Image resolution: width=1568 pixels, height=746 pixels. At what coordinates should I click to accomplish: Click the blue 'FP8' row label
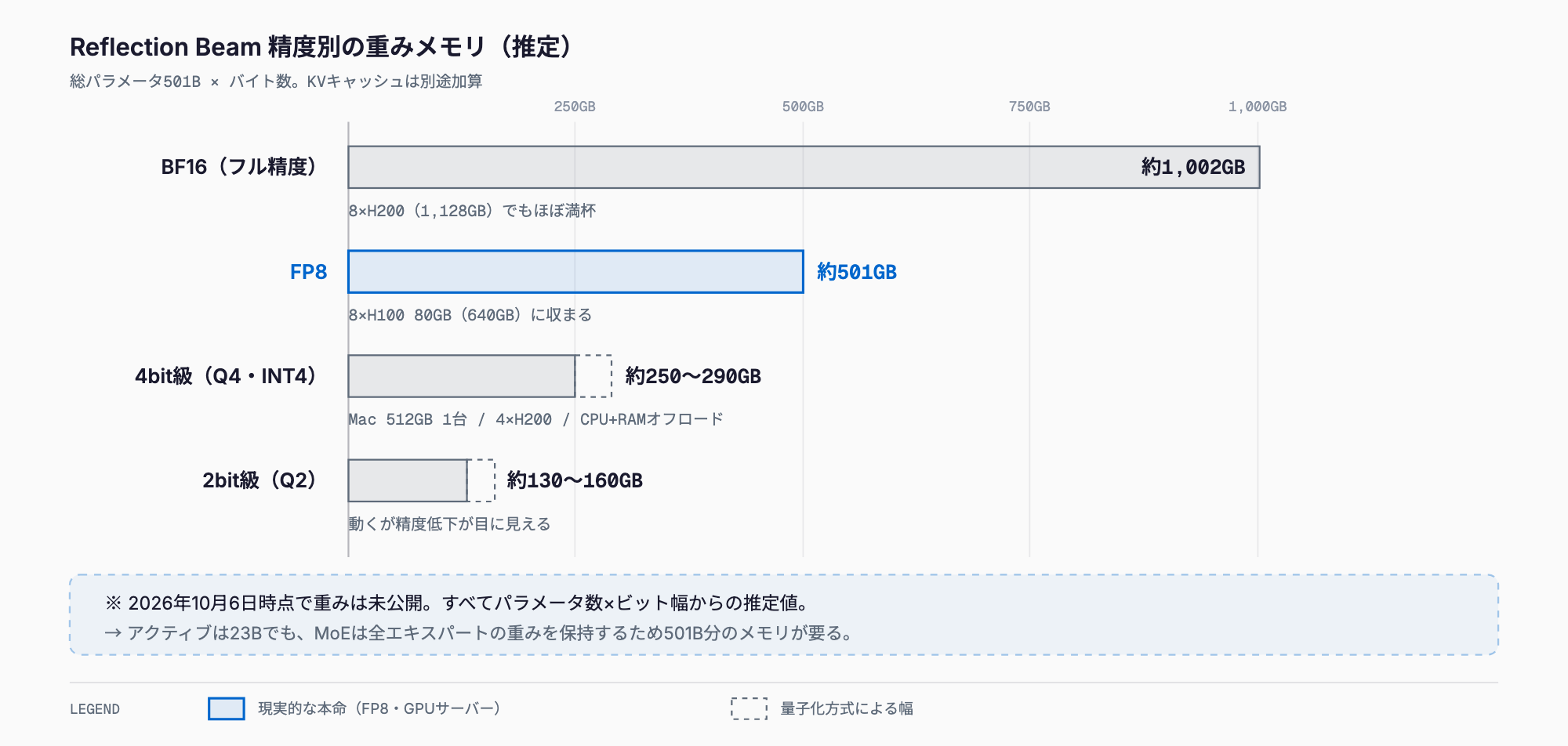click(308, 272)
